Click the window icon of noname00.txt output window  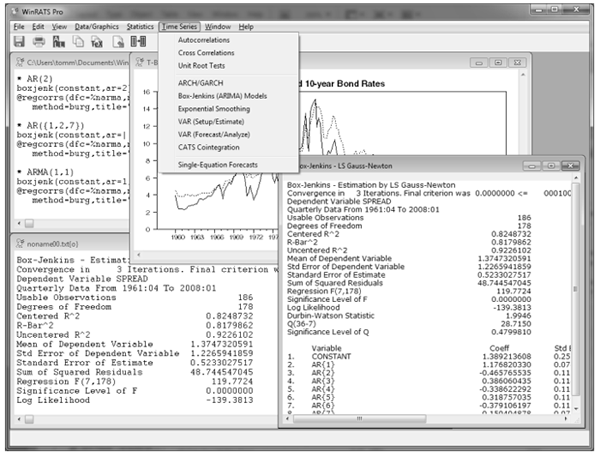point(20,243)
